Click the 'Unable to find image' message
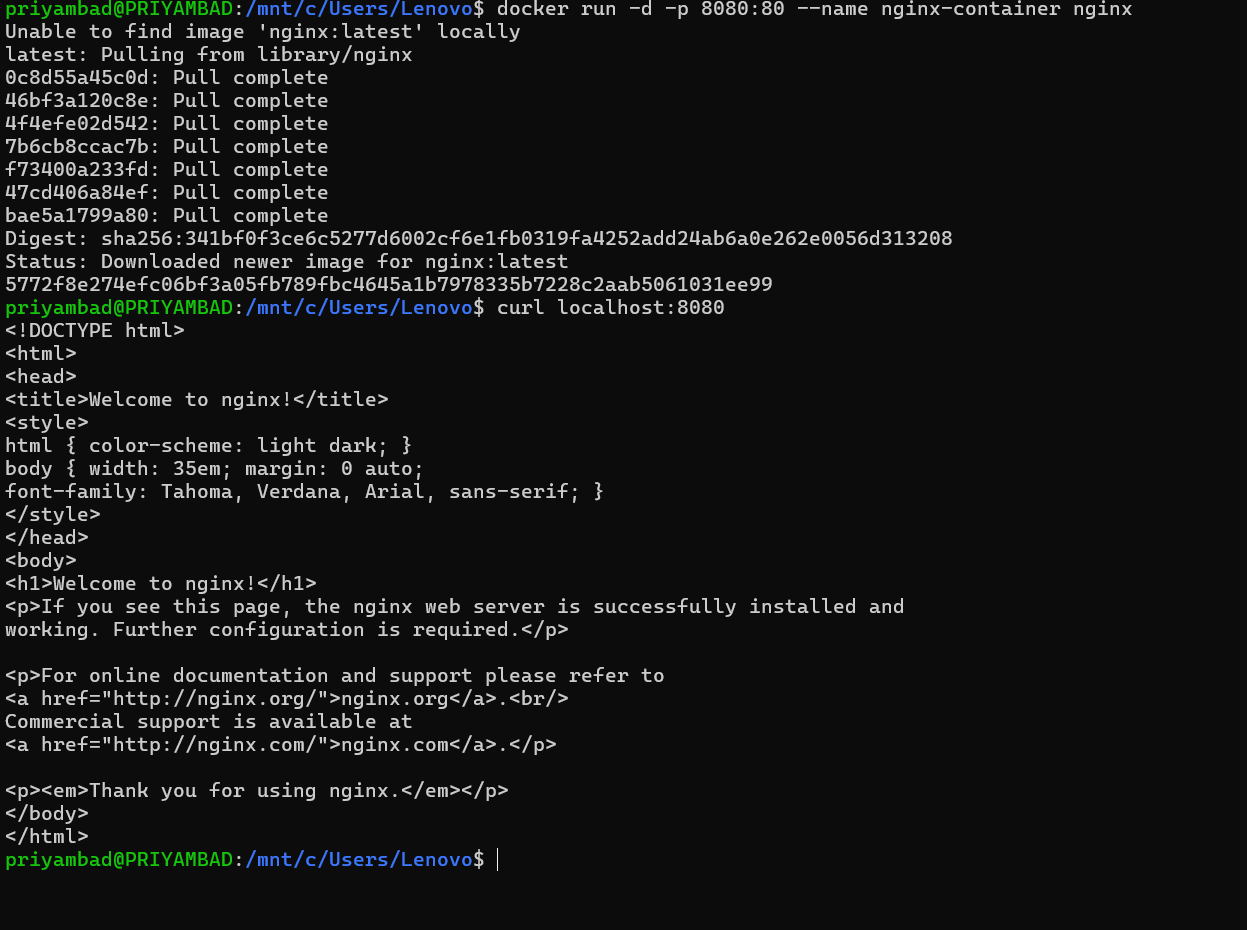Screen dimensions: 1247x930 [262, 32]
